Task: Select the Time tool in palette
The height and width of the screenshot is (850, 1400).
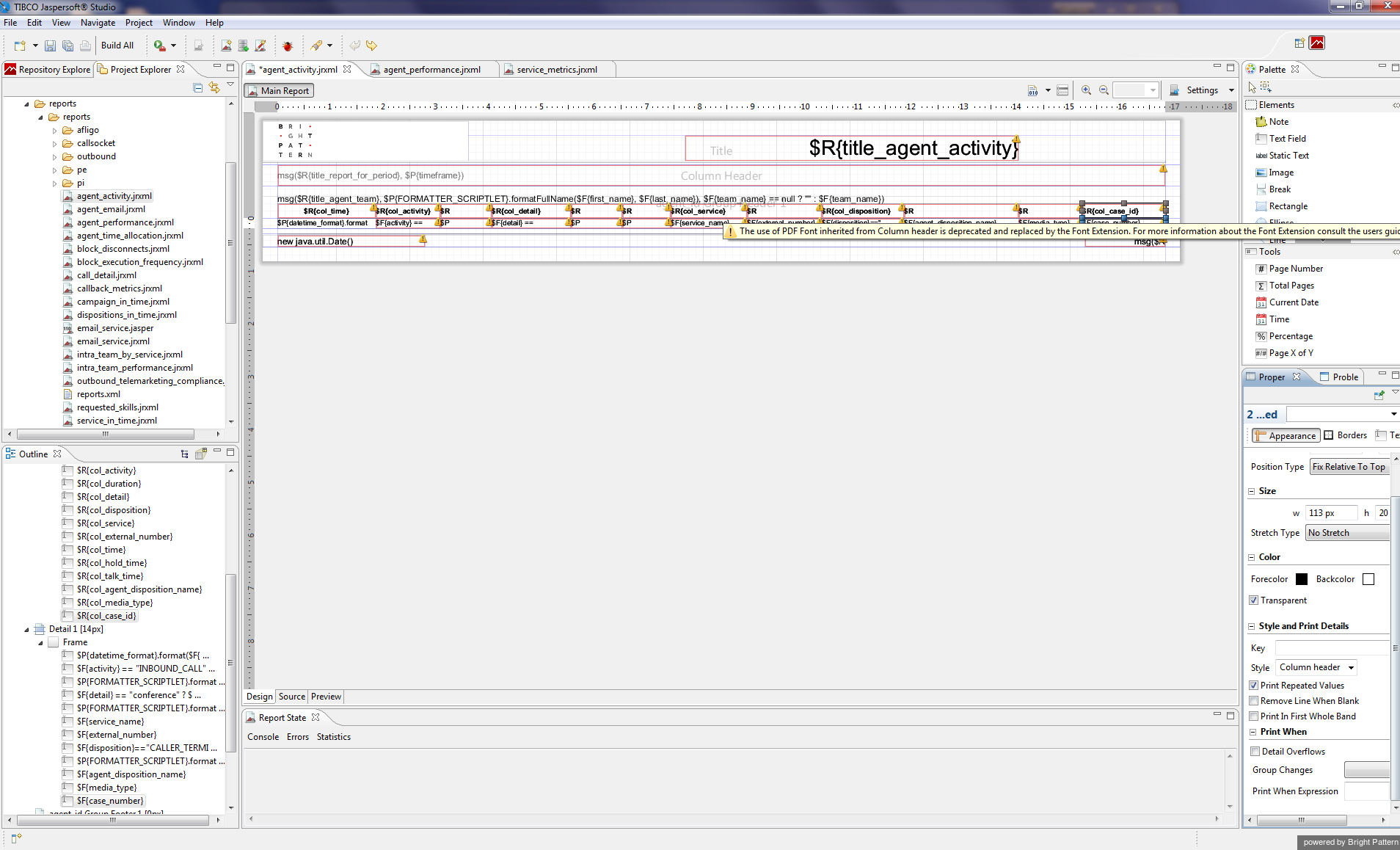Action: click(x=1272, y=319)
